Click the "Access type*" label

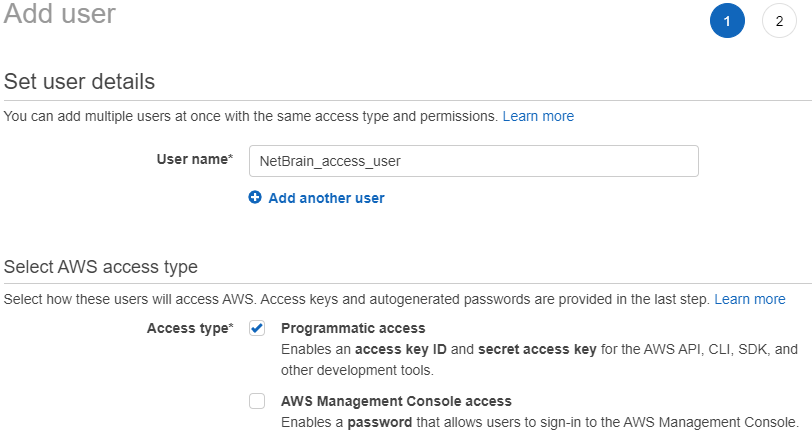tap(190, 328)
